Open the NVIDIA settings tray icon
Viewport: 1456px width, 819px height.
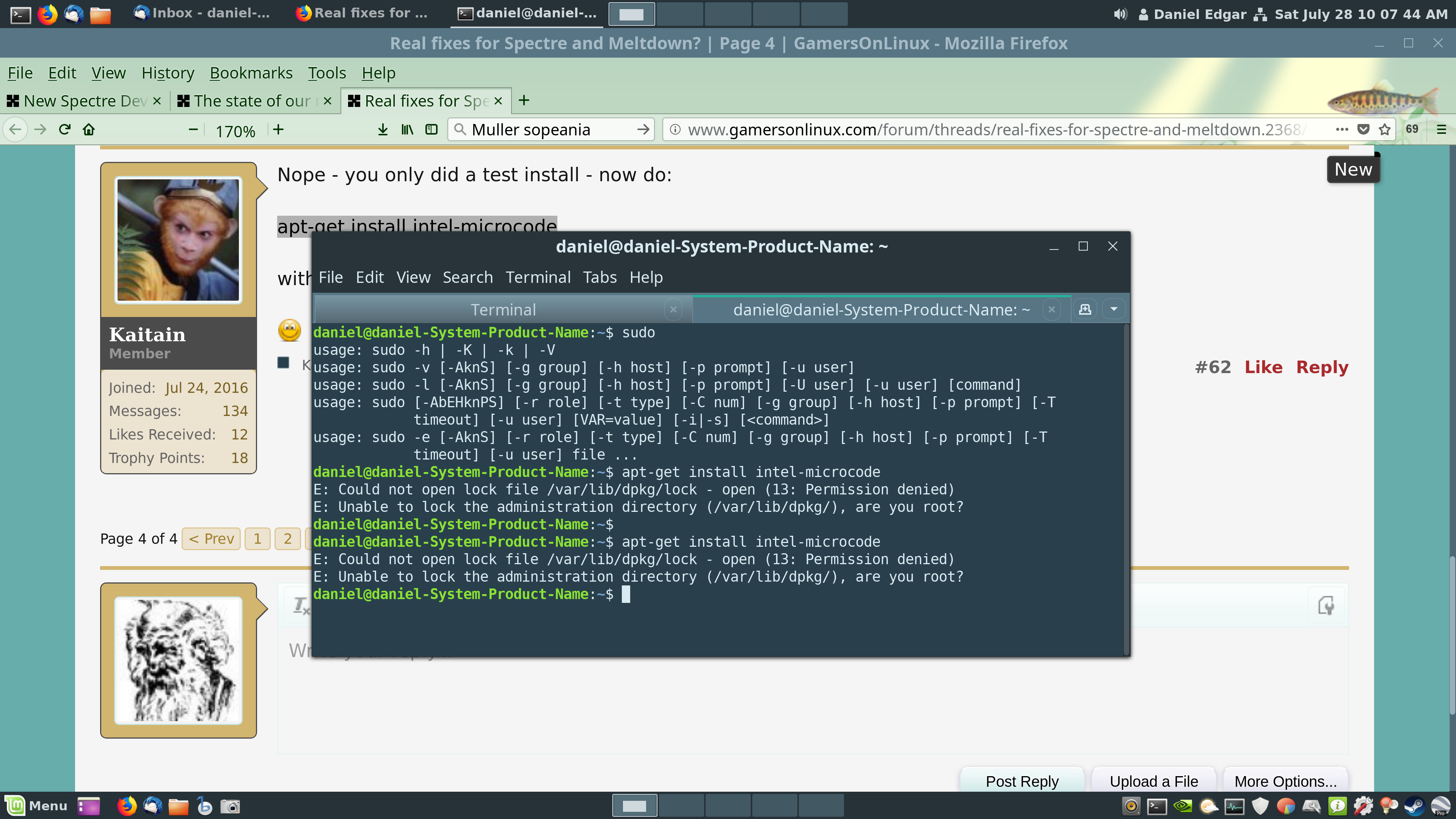pos(1183,806)
